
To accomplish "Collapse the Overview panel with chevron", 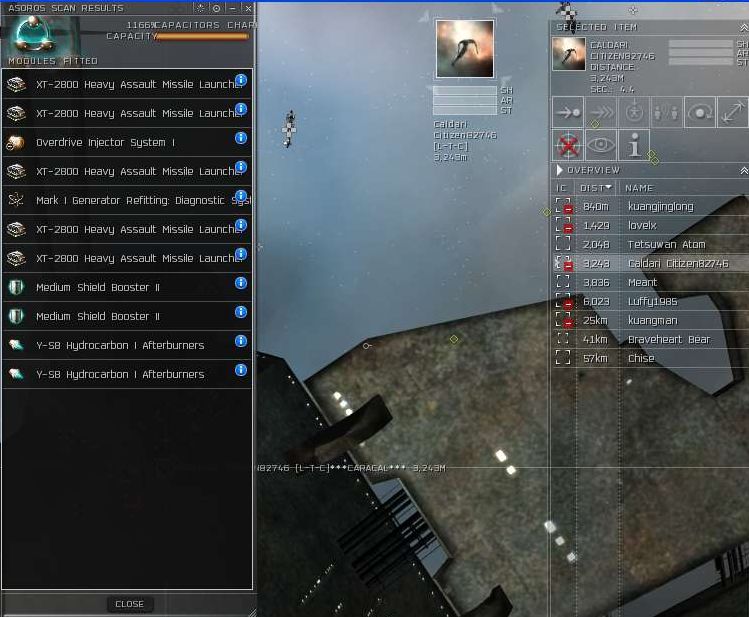I will tap(744, 171).
